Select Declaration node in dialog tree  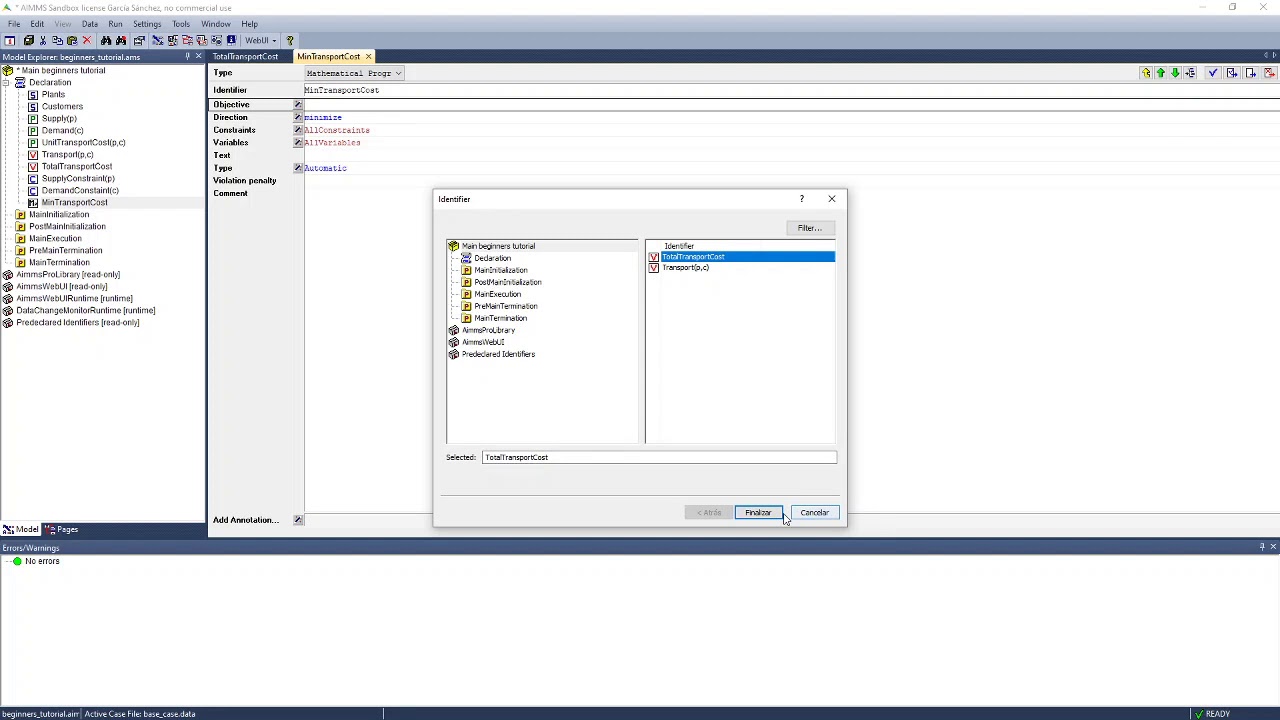click(492, 258)
